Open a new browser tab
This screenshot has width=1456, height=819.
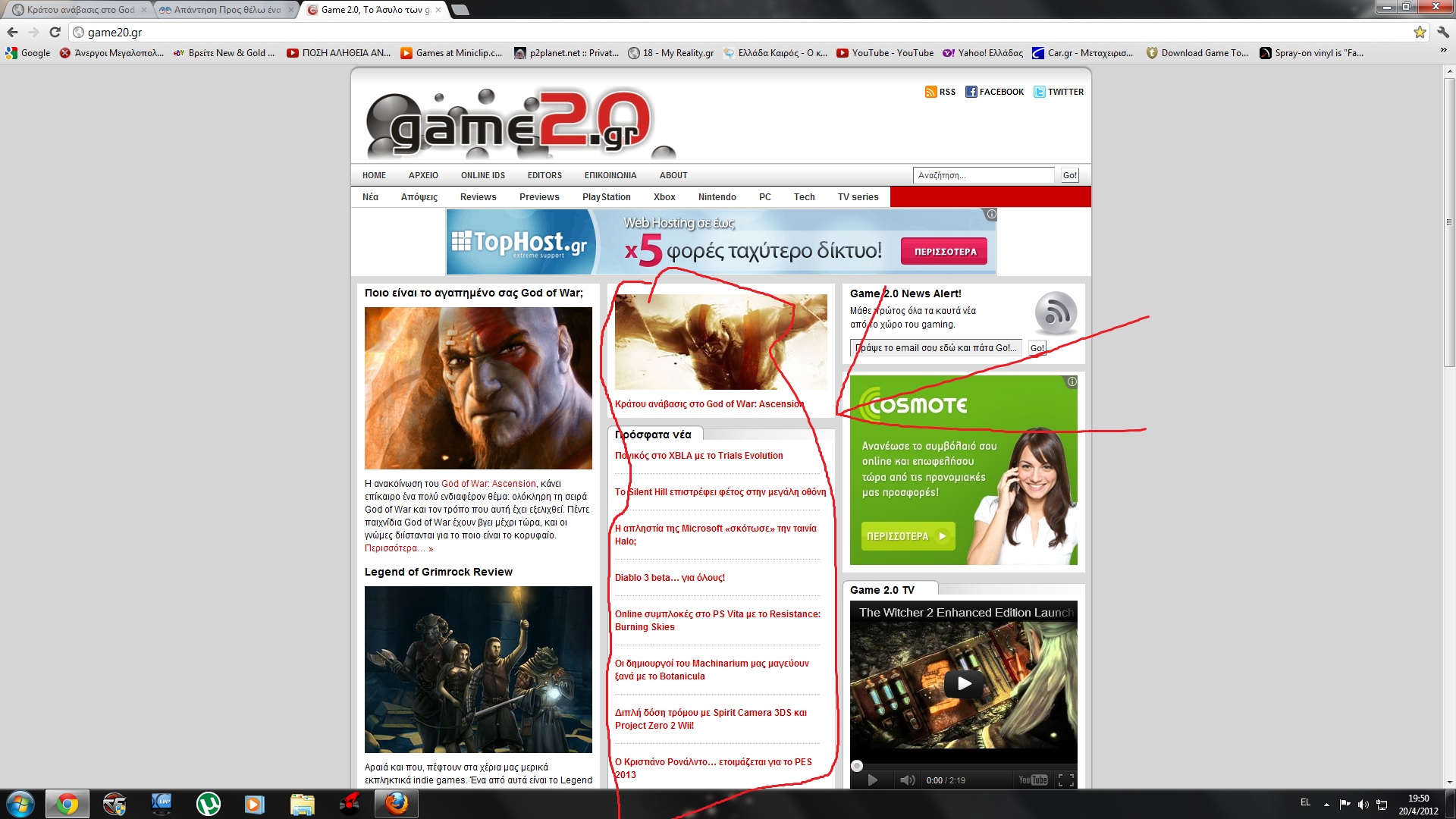pyautogui.click(x=460, y=10)
